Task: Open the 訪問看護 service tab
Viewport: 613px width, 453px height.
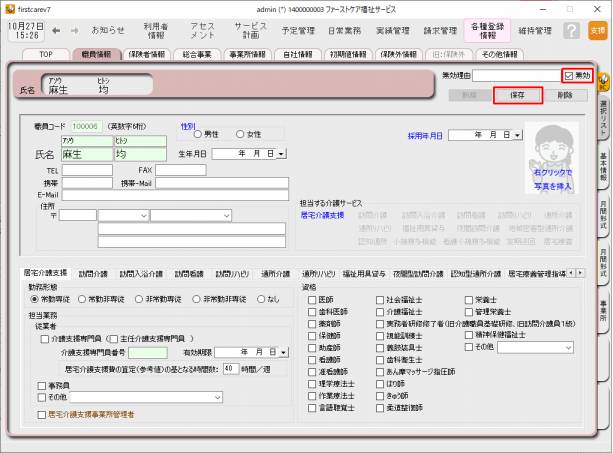Action: pos(189,272)
